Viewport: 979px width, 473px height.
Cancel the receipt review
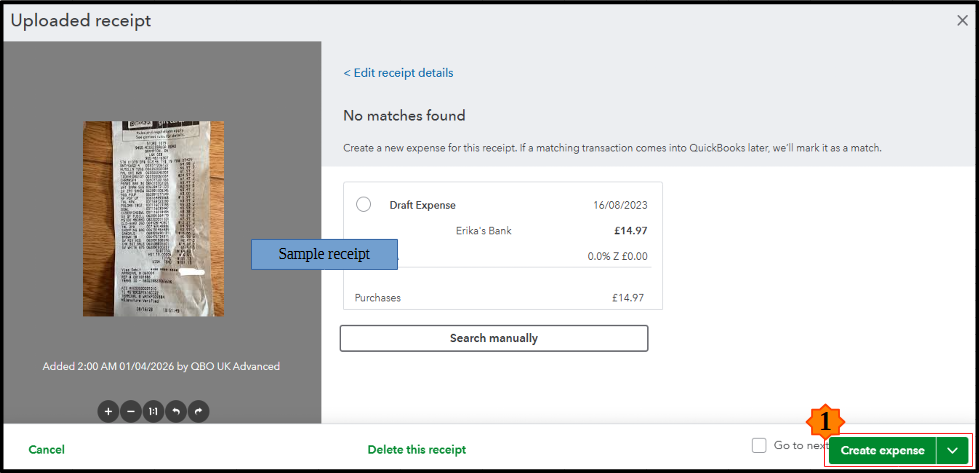(46, 450)
